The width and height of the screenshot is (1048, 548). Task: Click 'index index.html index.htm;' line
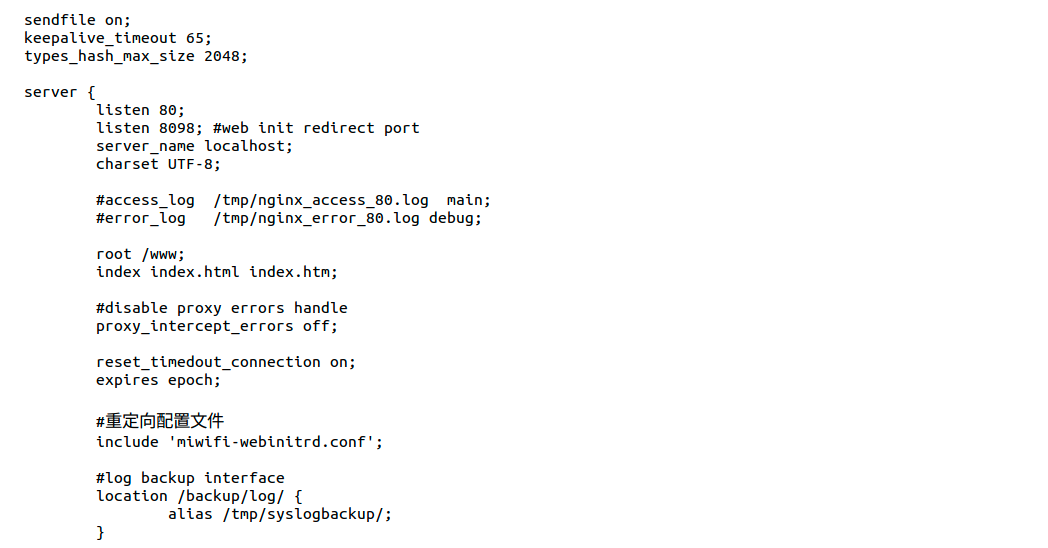click(217, 273)
